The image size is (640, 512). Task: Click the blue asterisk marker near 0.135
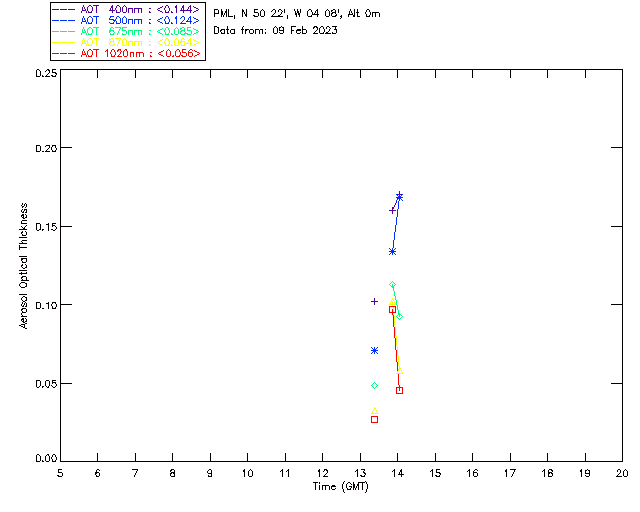point(392,252)
